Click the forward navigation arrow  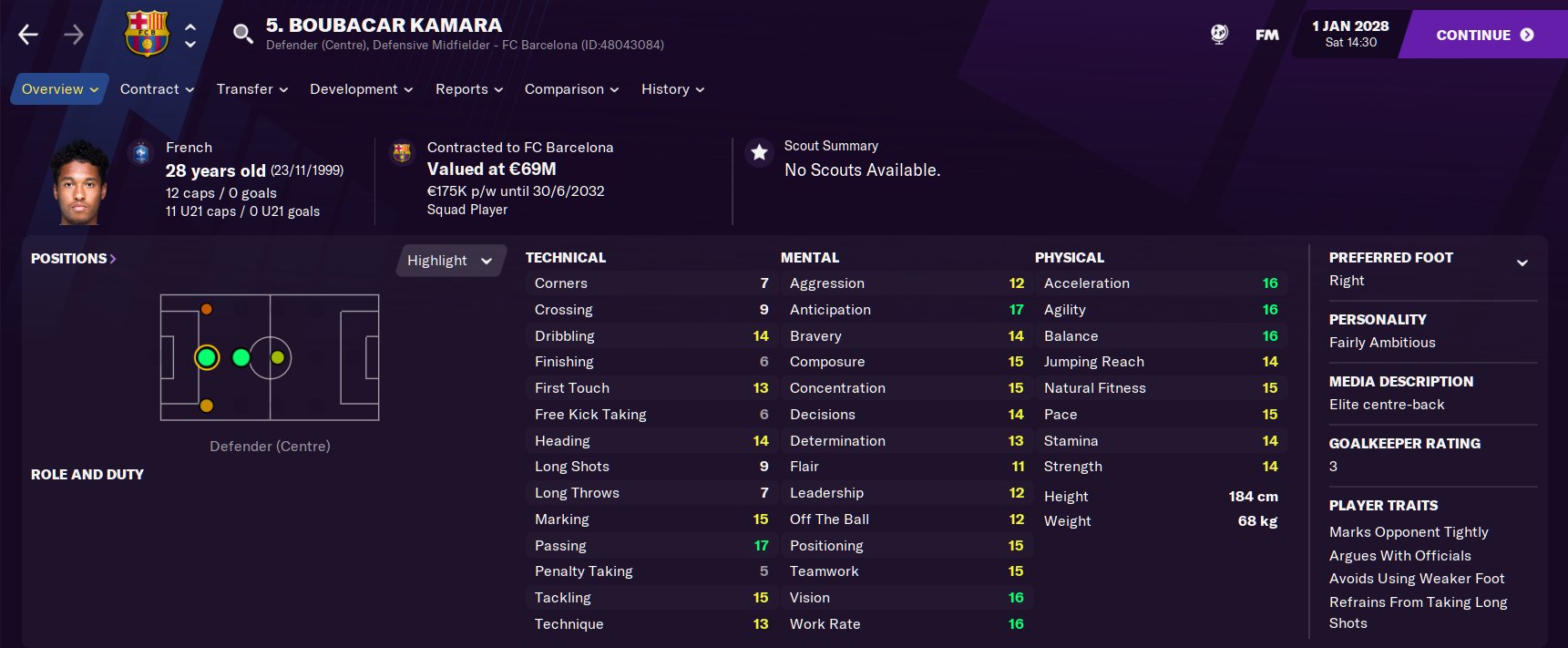coord(74,35)
